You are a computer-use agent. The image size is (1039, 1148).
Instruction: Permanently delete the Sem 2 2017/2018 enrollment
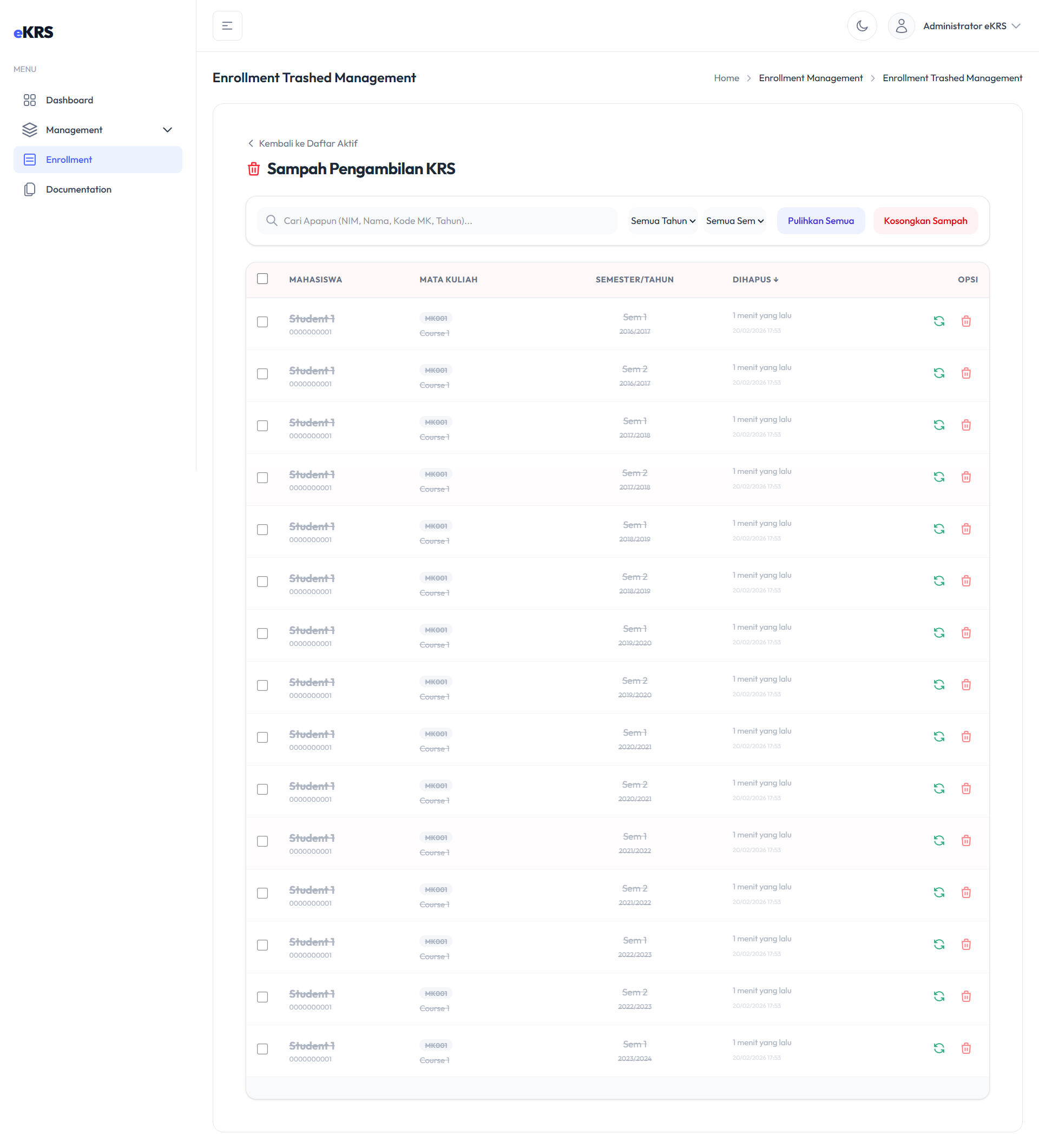966,477
